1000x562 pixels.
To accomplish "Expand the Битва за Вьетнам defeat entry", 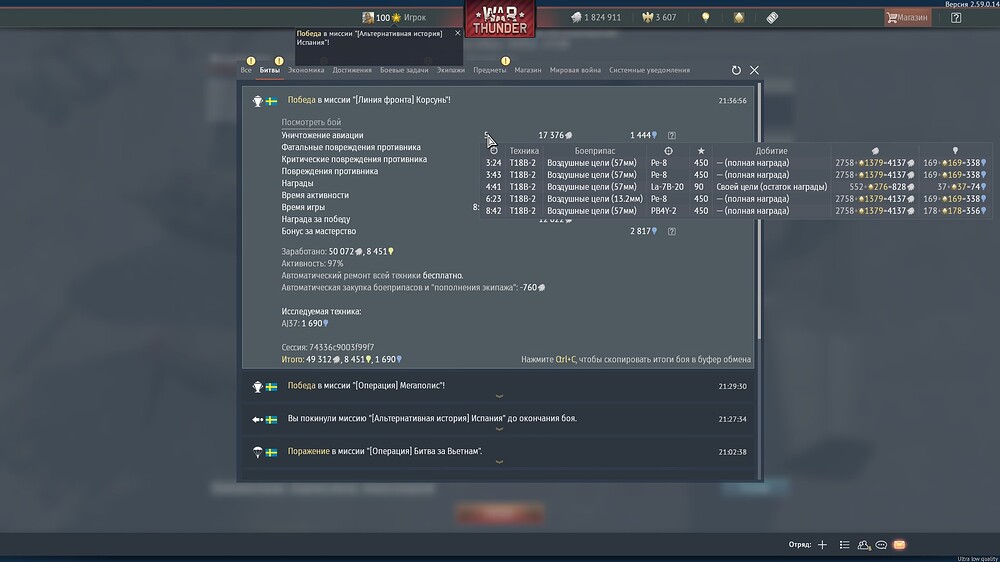I will pyautogui.click(x=497, y=452).
